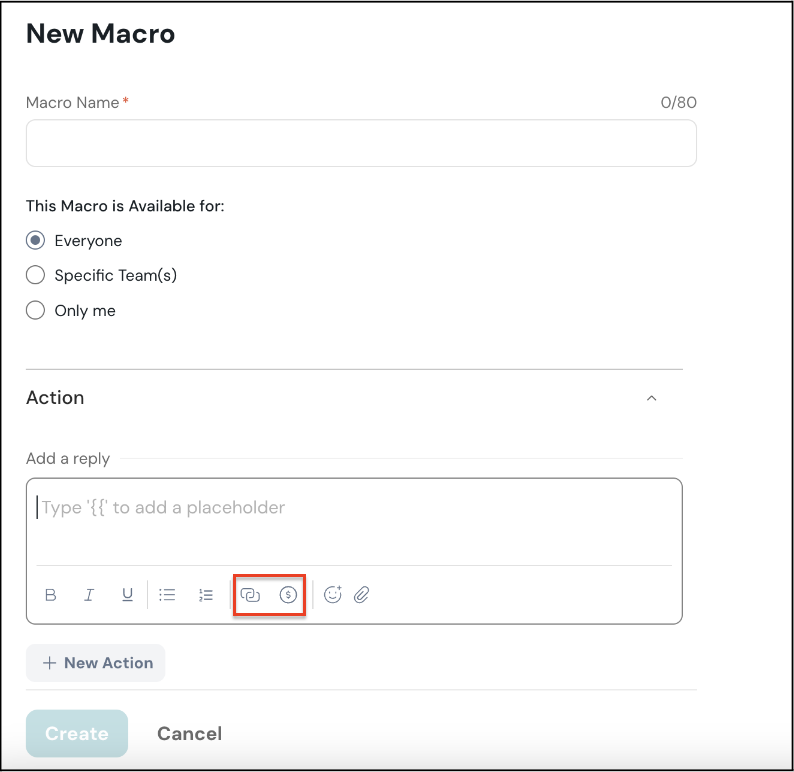Click the linked-squares icon in reply toolbar
This screenshot has height=772, width=794.
point(250,595)
